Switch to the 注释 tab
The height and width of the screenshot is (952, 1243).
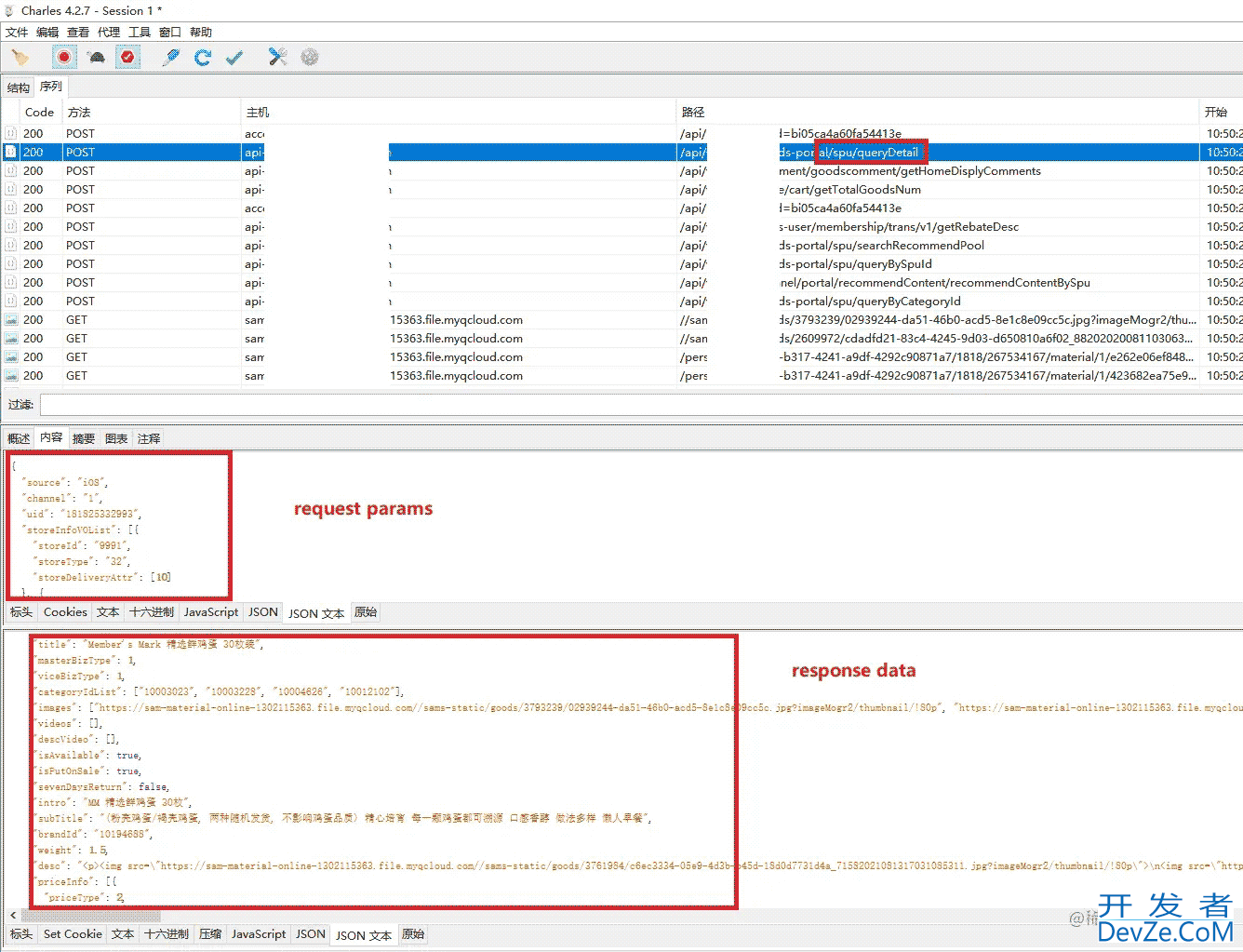pos(149,438)
